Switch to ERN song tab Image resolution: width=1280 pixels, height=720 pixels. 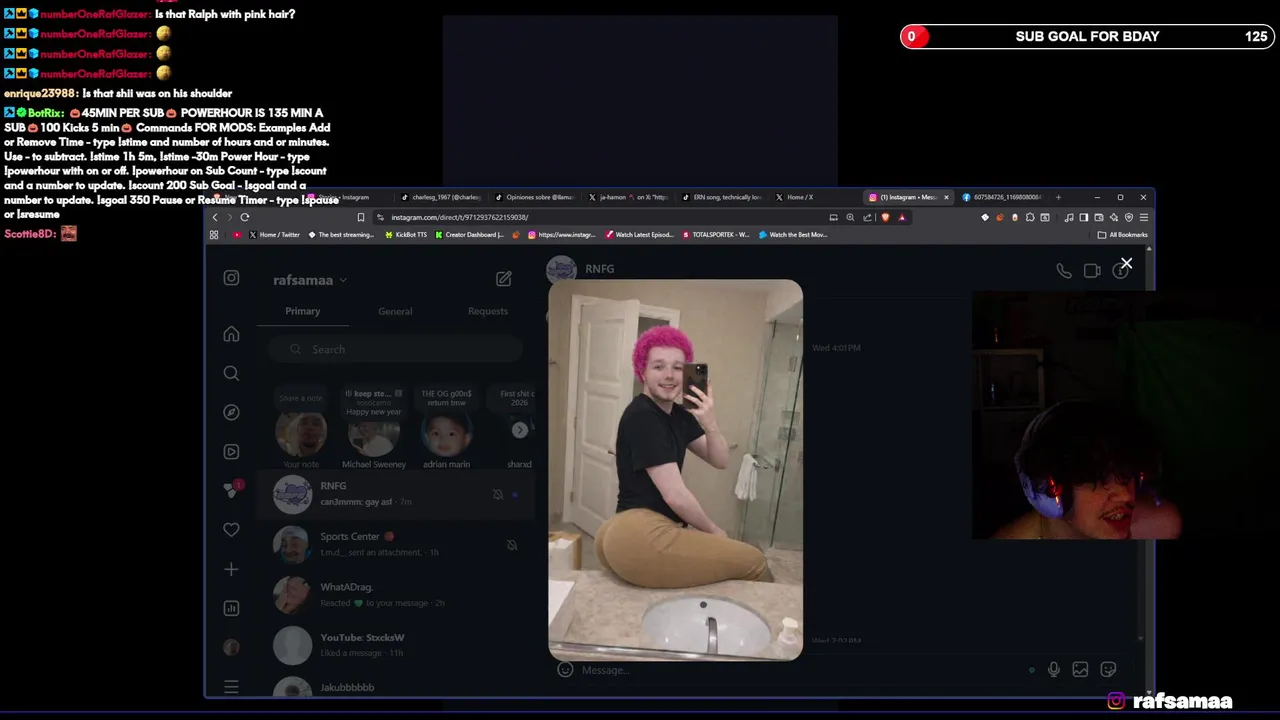[x=721, y=197]
